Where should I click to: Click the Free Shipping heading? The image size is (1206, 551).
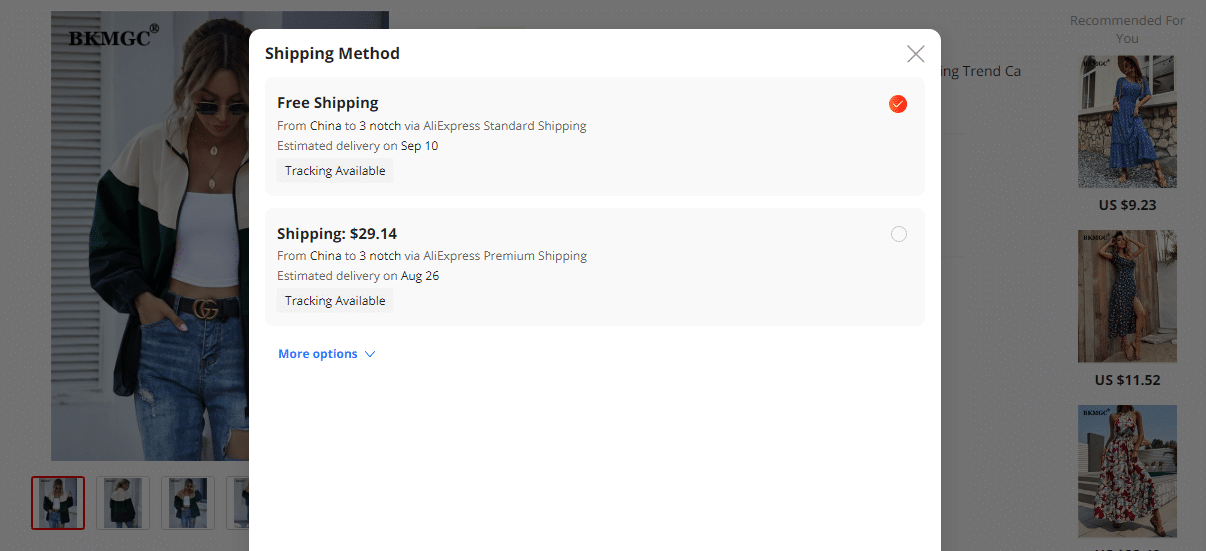click(327, 103)
